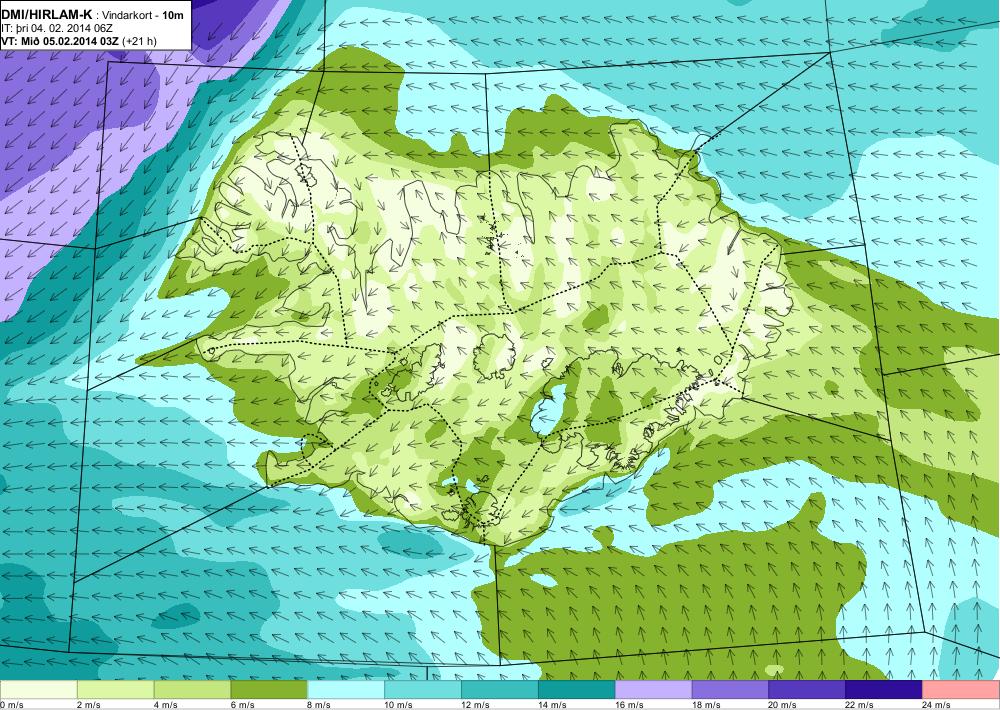
Task: Select the dark teal 14–16 m/s legend swatch
Action: (577, 690)
